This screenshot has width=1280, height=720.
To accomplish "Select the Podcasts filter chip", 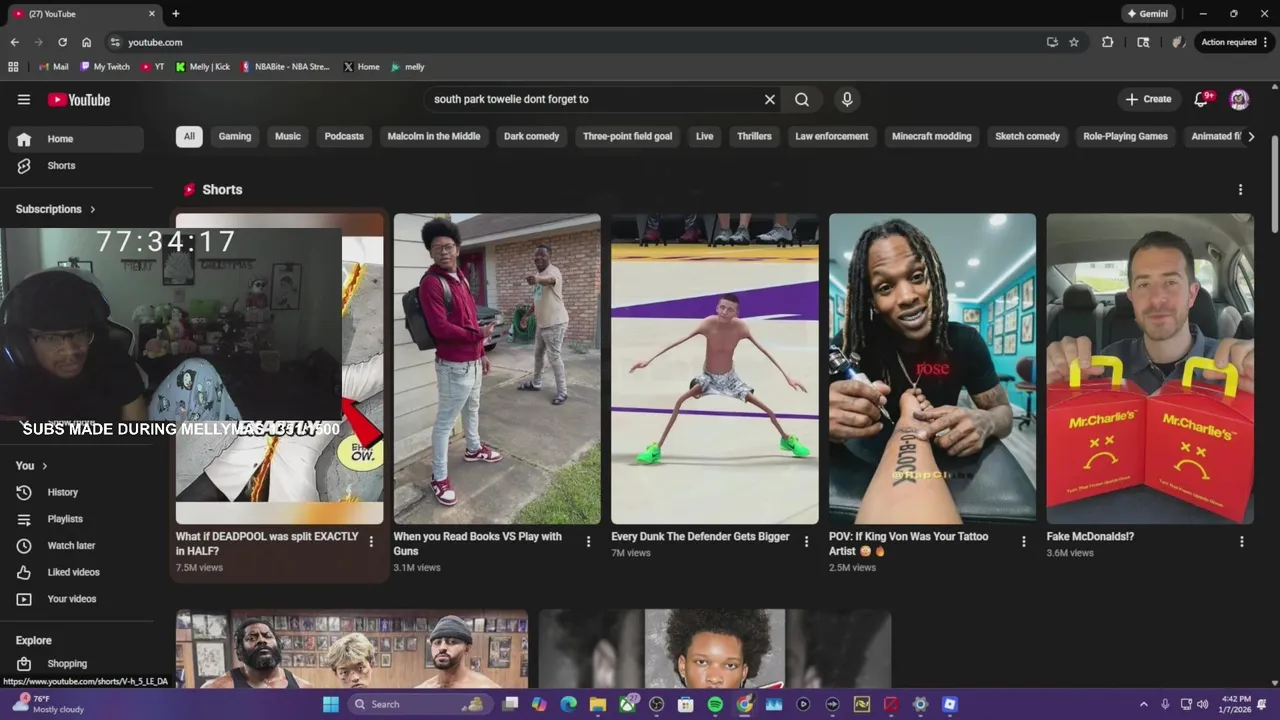I will (x=344, y=136).
